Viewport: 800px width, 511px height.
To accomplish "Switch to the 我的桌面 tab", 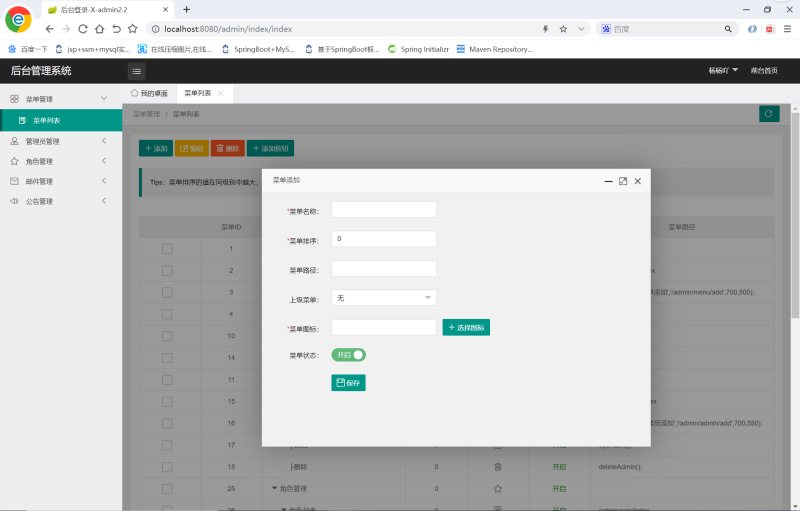I will (x=149, y=93).
